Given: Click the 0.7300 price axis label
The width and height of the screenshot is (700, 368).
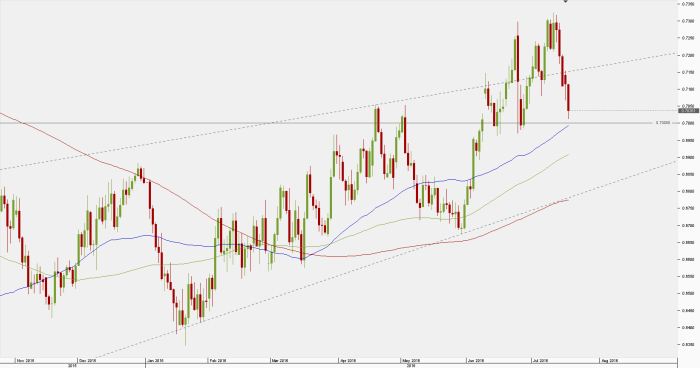Looking at the screenshot, I should pos(687,21).
